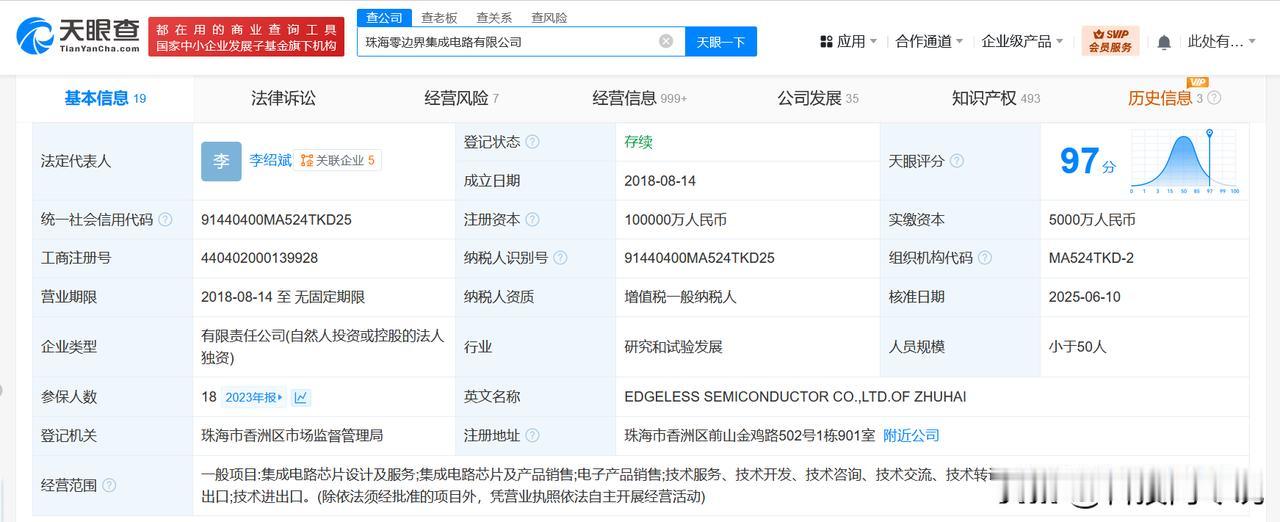
Task: Click 100000万人民币 registered capital
Action: coord(675,219)
